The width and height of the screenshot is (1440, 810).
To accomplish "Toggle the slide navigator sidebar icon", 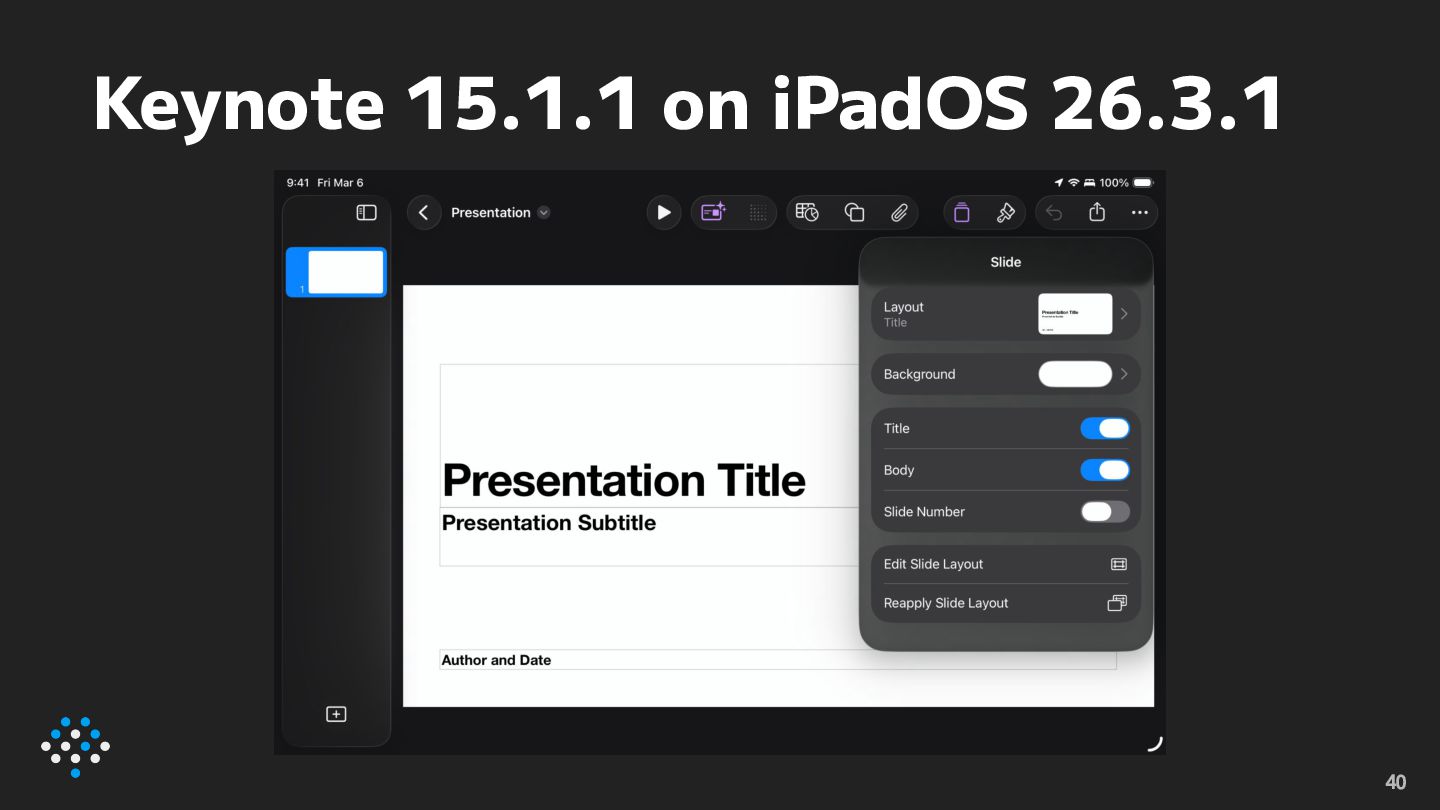I will click(x=367, y=213).
